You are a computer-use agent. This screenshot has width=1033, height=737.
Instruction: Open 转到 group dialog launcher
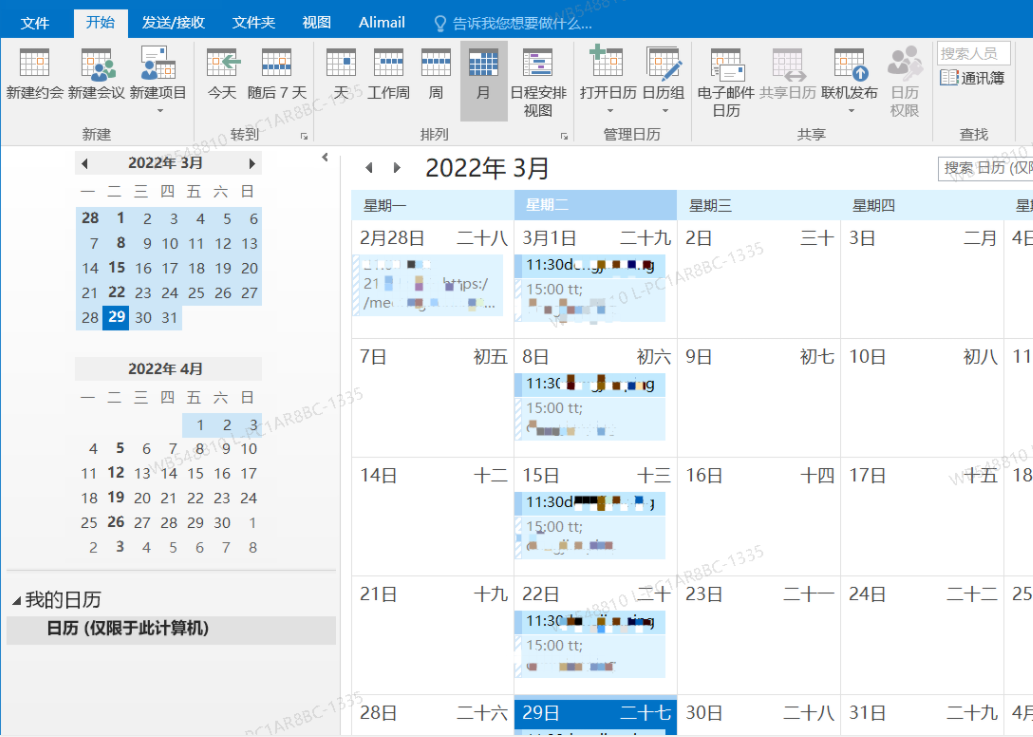coord(304,136)
